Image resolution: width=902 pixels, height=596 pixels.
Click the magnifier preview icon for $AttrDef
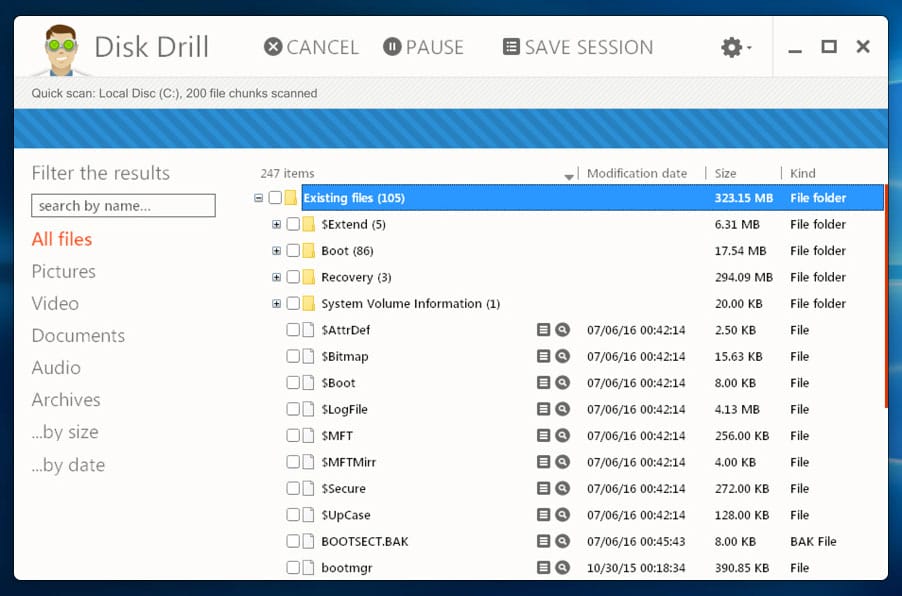coord(563,330)
